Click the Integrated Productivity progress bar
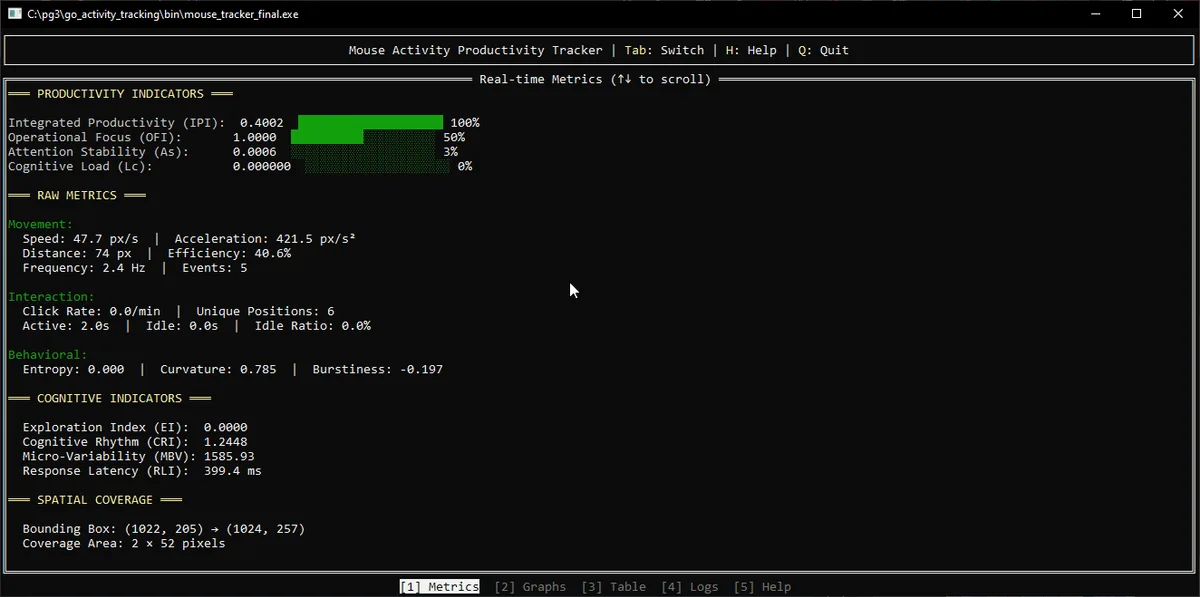This screenshot has height=597, width=1200. (370, 123)
